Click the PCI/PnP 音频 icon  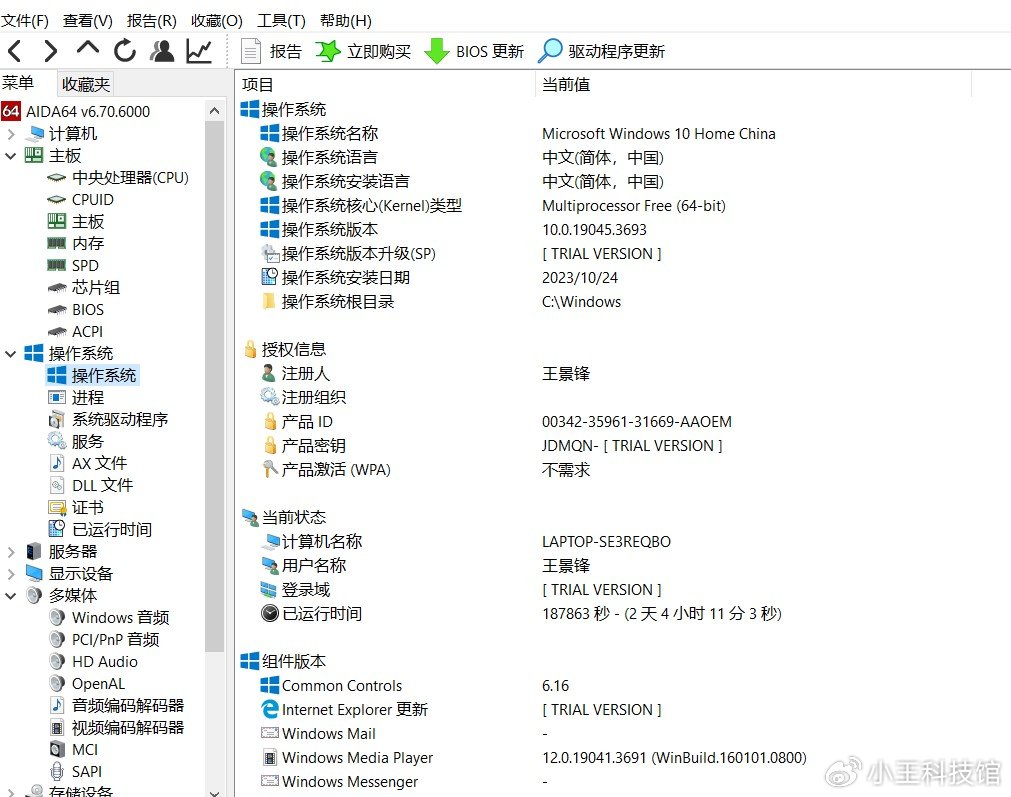click(57, 640)
